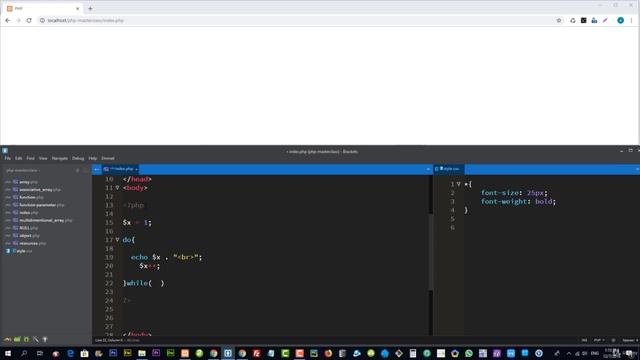This screenshot has width=640, height=360.
Task: Click the ENG language indicator in tray
Action: (x=595, y=353)
